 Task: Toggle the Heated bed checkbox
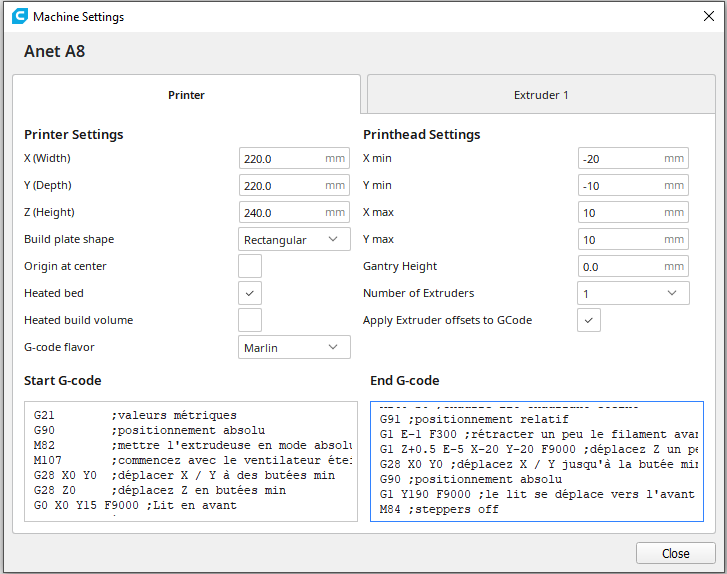250,293
